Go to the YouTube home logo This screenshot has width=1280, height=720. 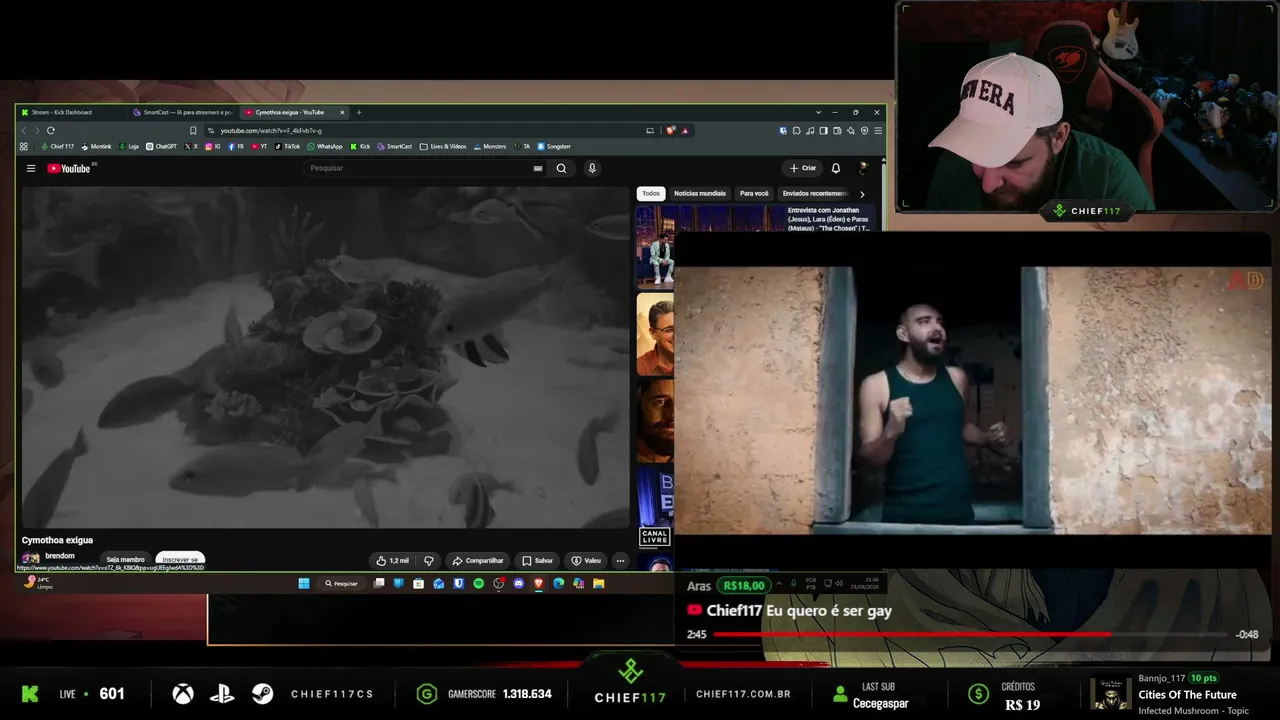point(69,168)
